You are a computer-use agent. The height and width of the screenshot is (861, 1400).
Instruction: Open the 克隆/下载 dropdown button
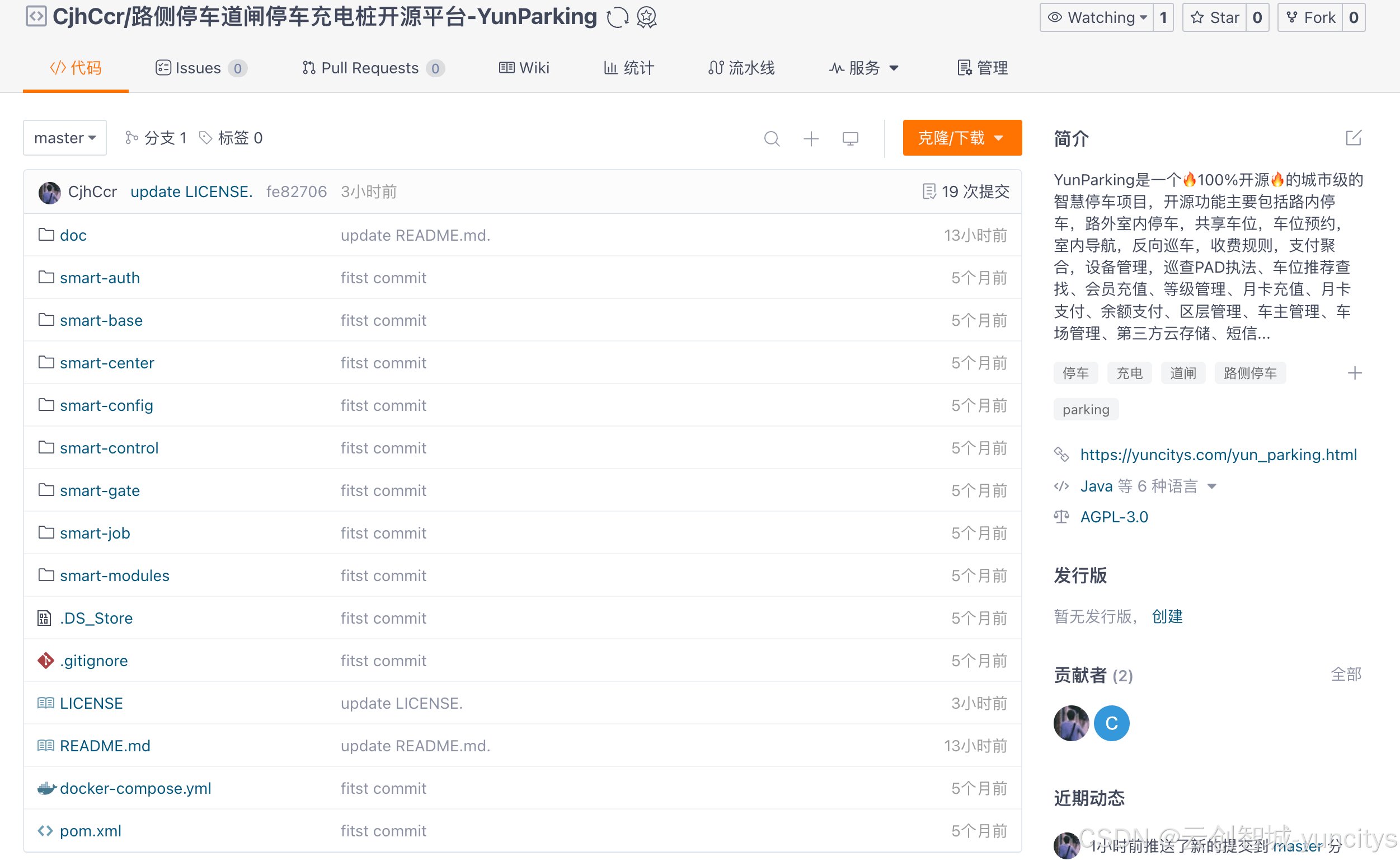[x=962, y=138]
